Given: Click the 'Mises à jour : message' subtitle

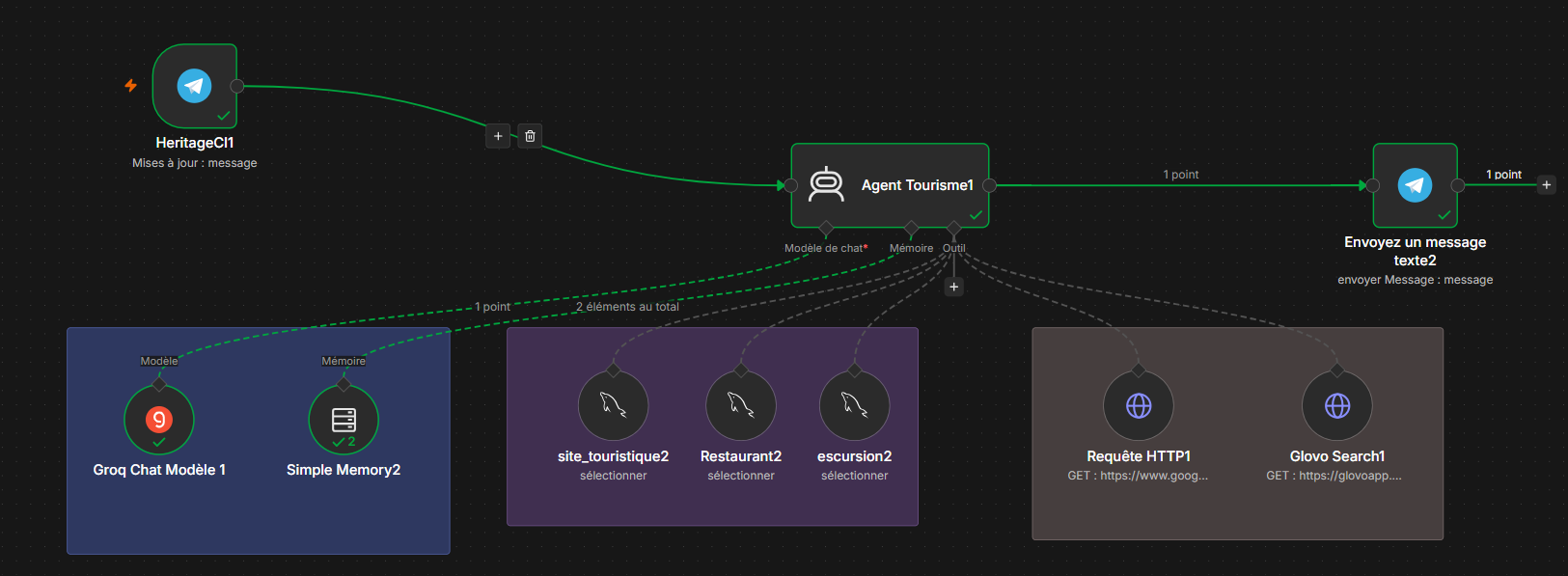Looking at the screenshot, I should 195,163.
